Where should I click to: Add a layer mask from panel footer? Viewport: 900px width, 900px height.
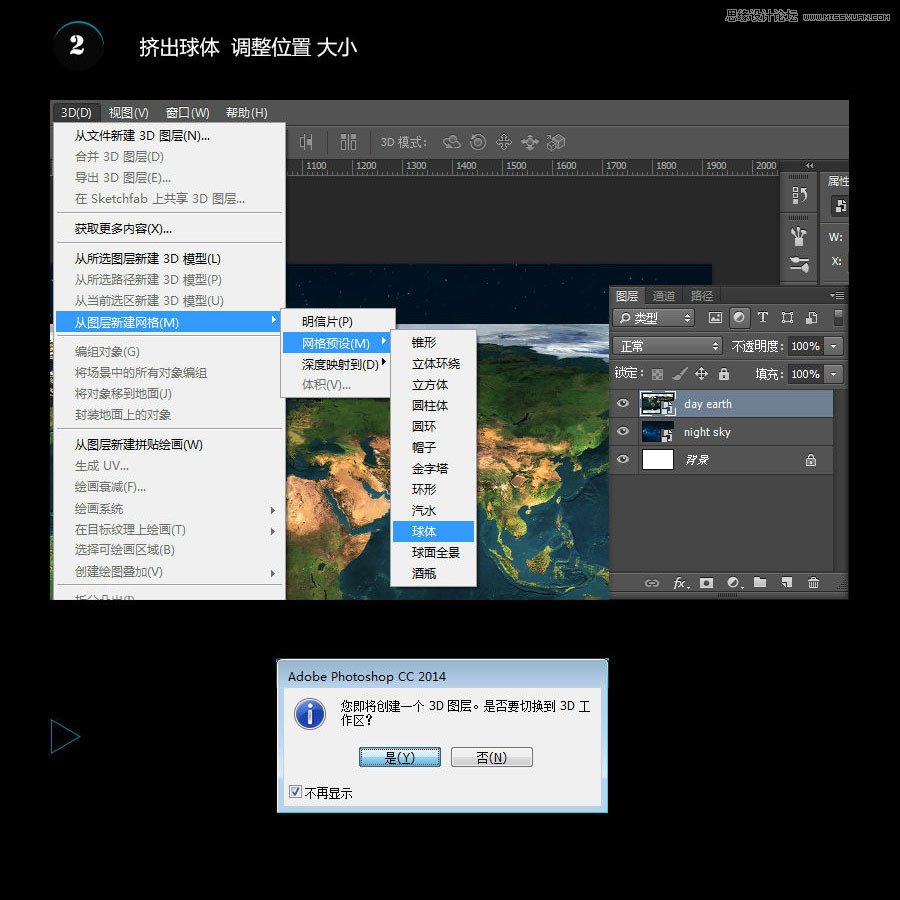pyautogui.click(x=707, y=583)
